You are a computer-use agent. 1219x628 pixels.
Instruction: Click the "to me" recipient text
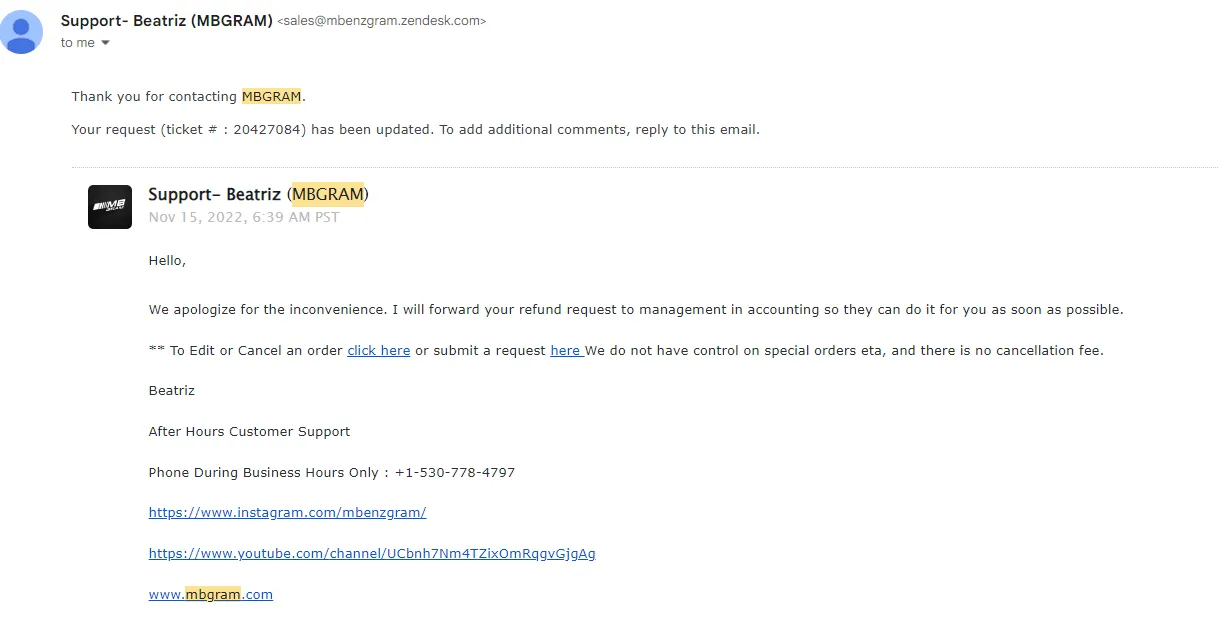click(78, 43)
